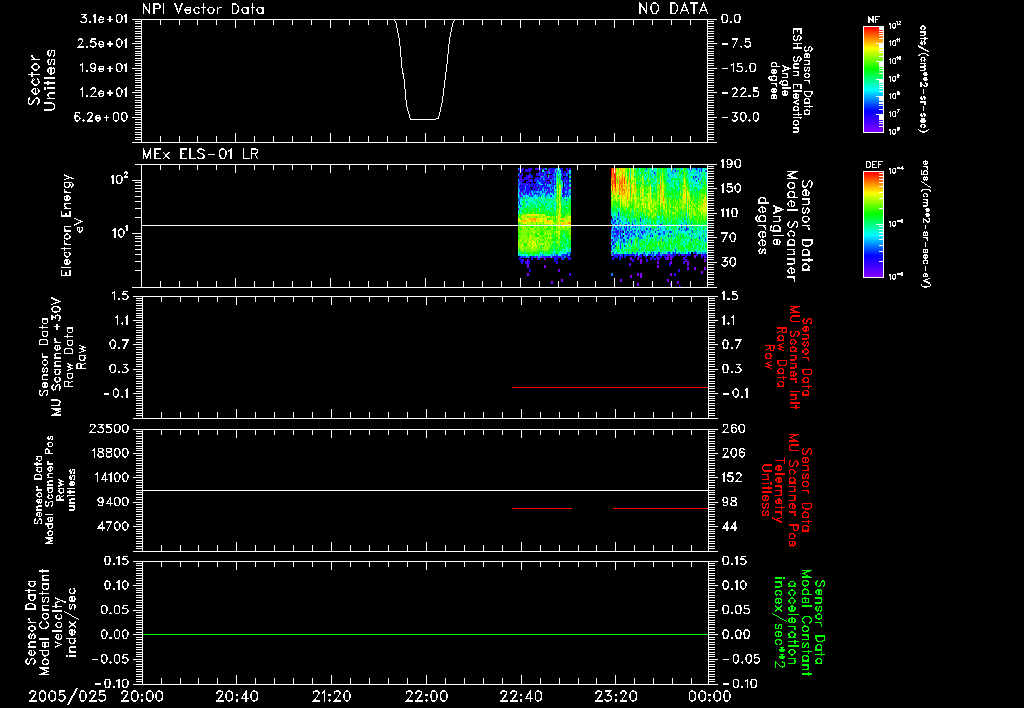Click the "23500" scanner position tick
1024x708 pixels.
pos(109,428)
